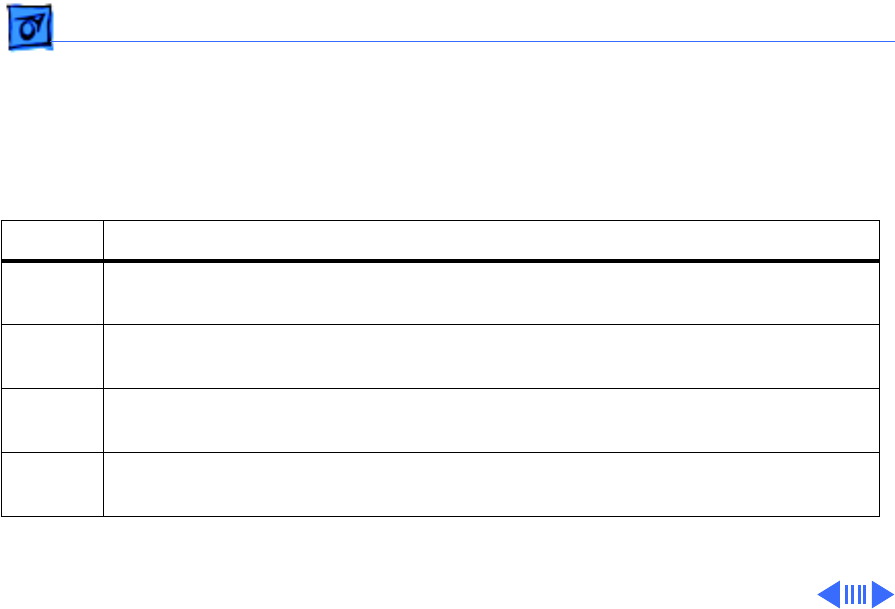Image resolution: width=895 pixels, height=609 pixels.
Task: Click the last body row's wide right cell
Action: [484, 485]
